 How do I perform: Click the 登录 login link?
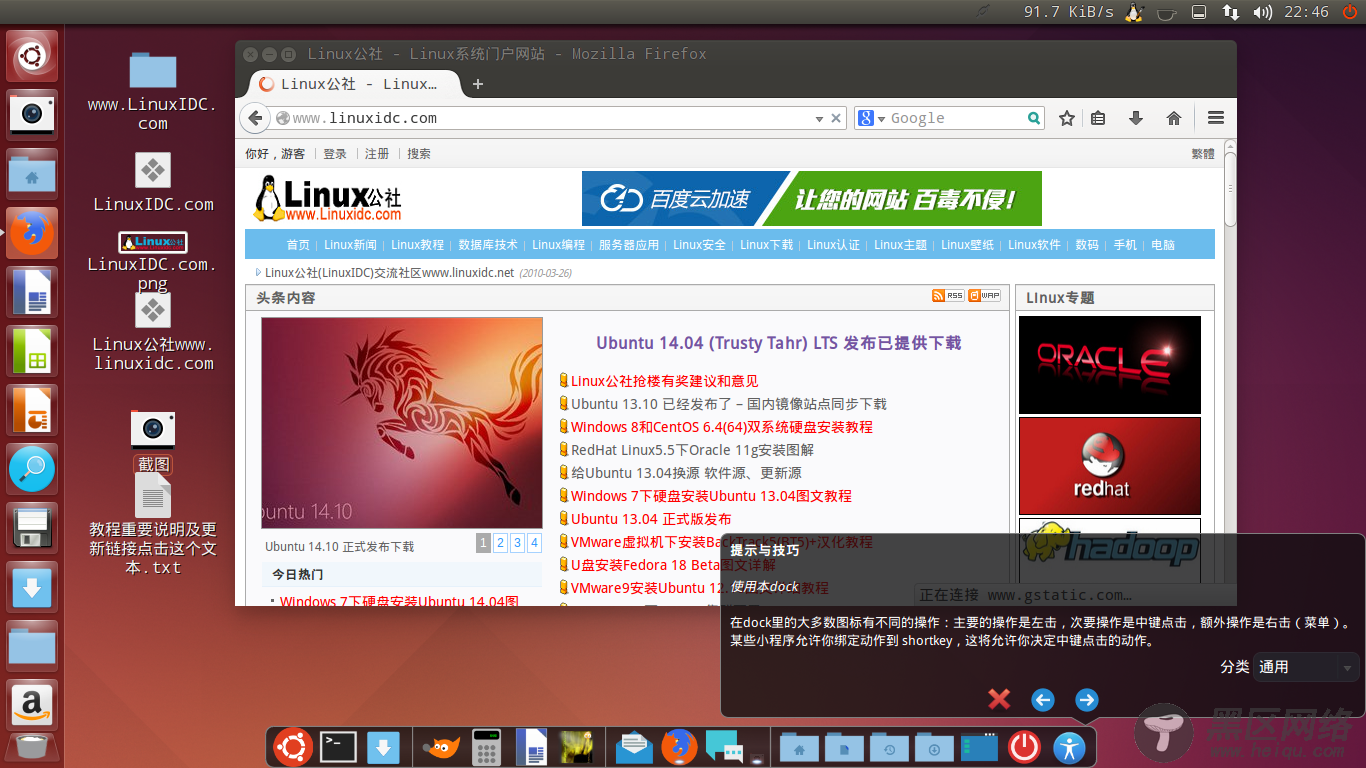(x=335, y=154)
